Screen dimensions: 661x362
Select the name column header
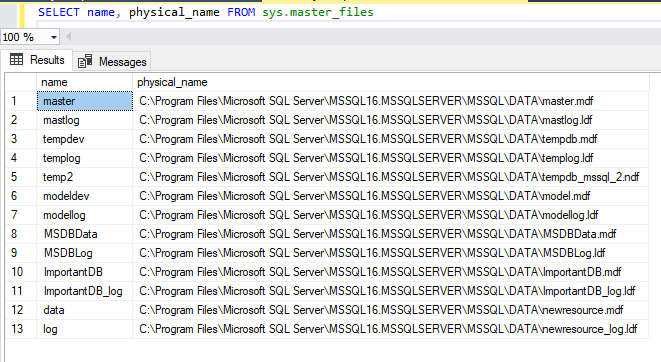click(85, 82)
